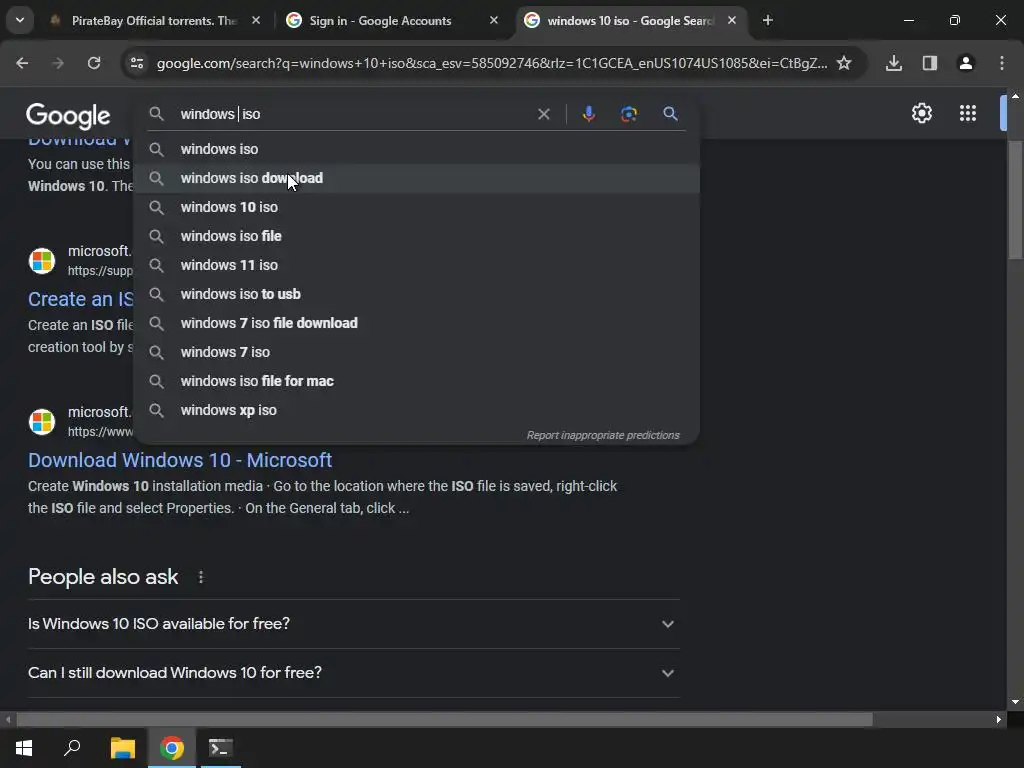Open tab search dropdown arrow

(20, 20)
